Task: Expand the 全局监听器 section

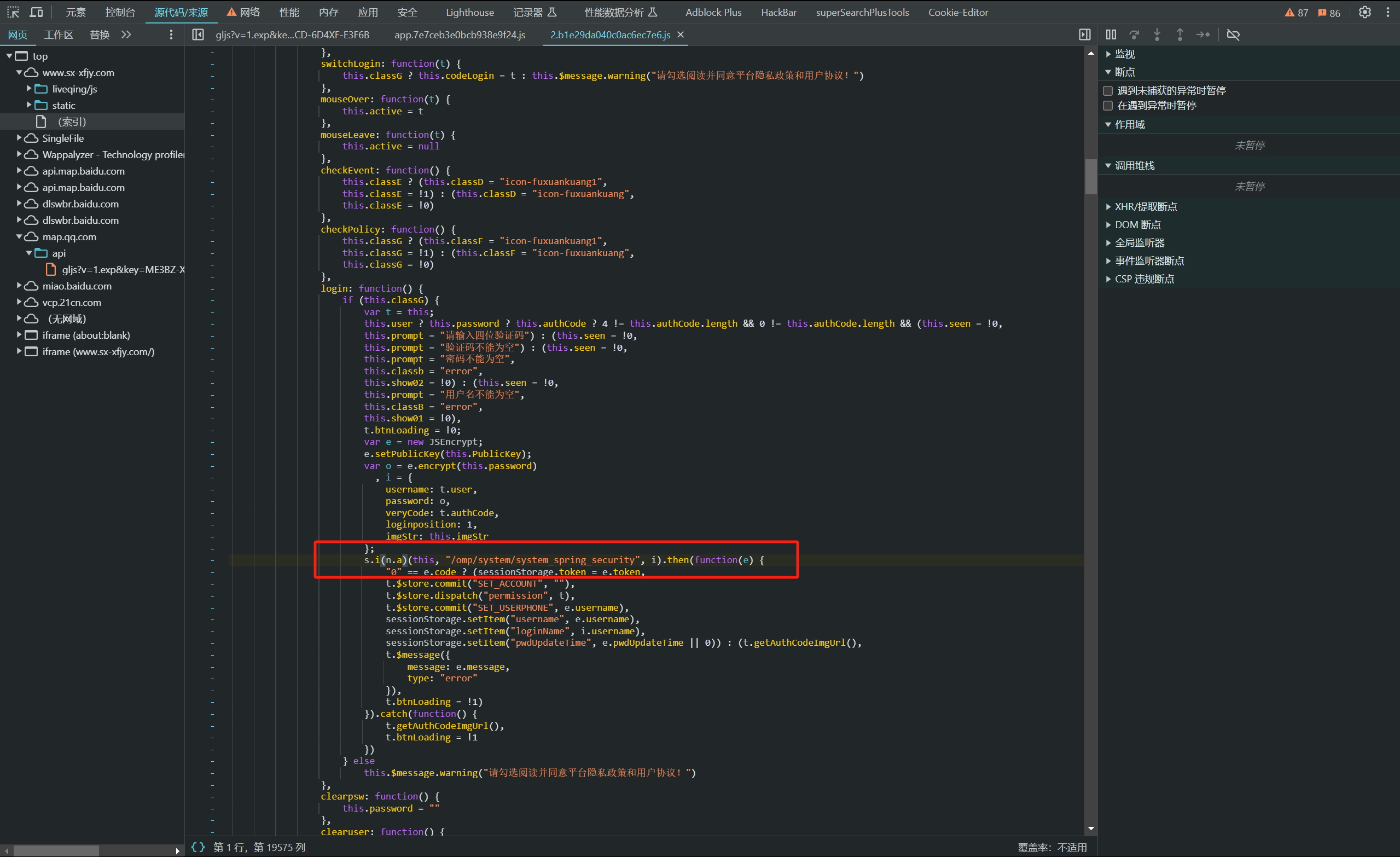Action: coord(1108,242)
